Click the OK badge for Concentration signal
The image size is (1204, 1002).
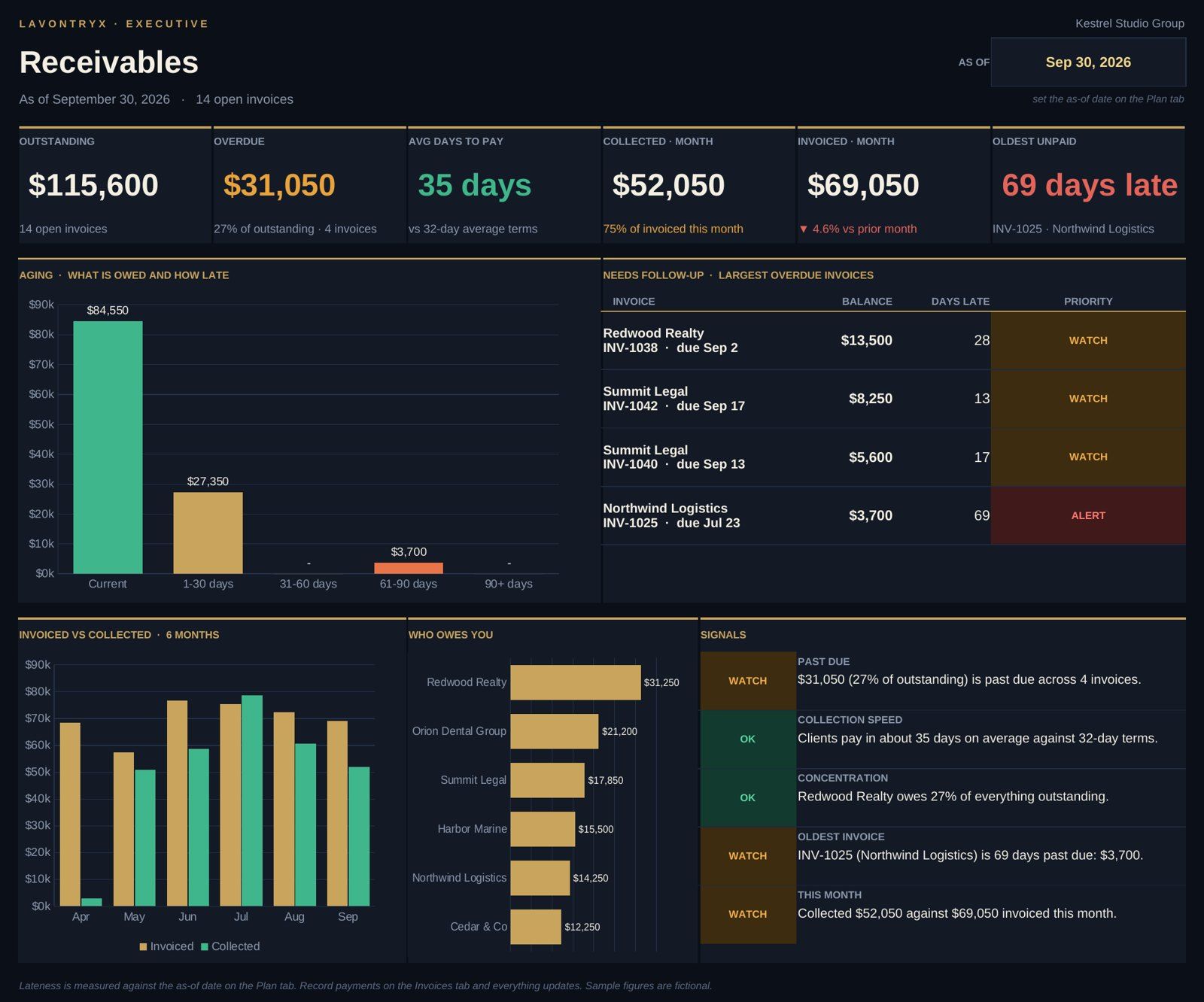coord(748,797)
